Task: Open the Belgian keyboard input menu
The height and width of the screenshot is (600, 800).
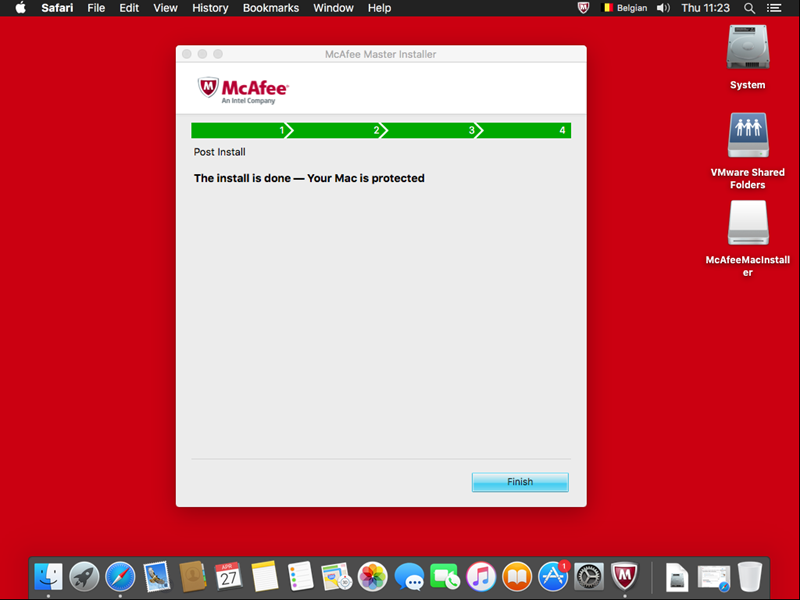Action: (x=625, y=8)
